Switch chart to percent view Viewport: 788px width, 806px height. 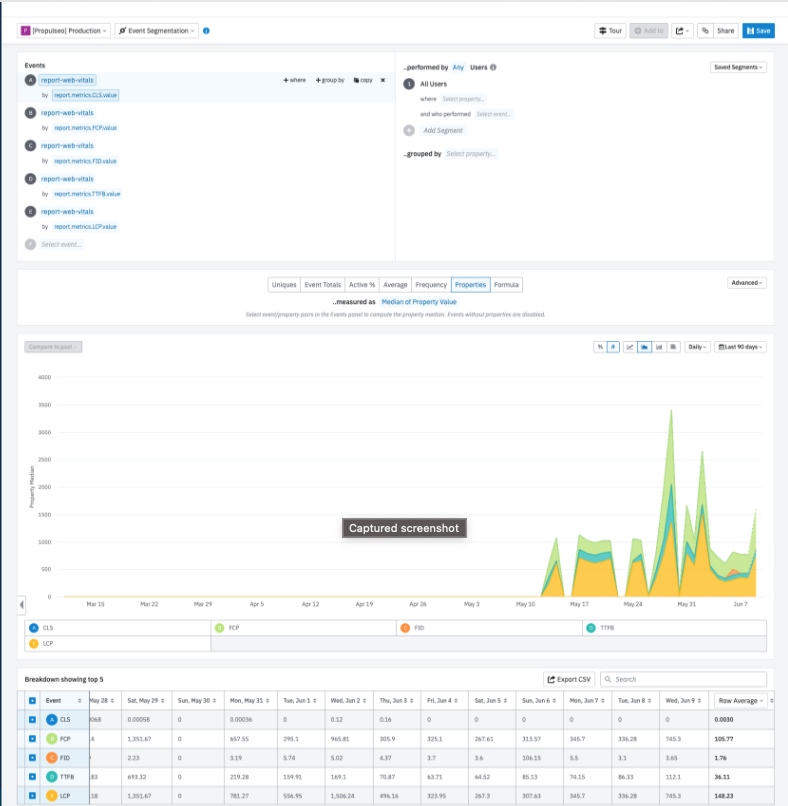[600, 347]
